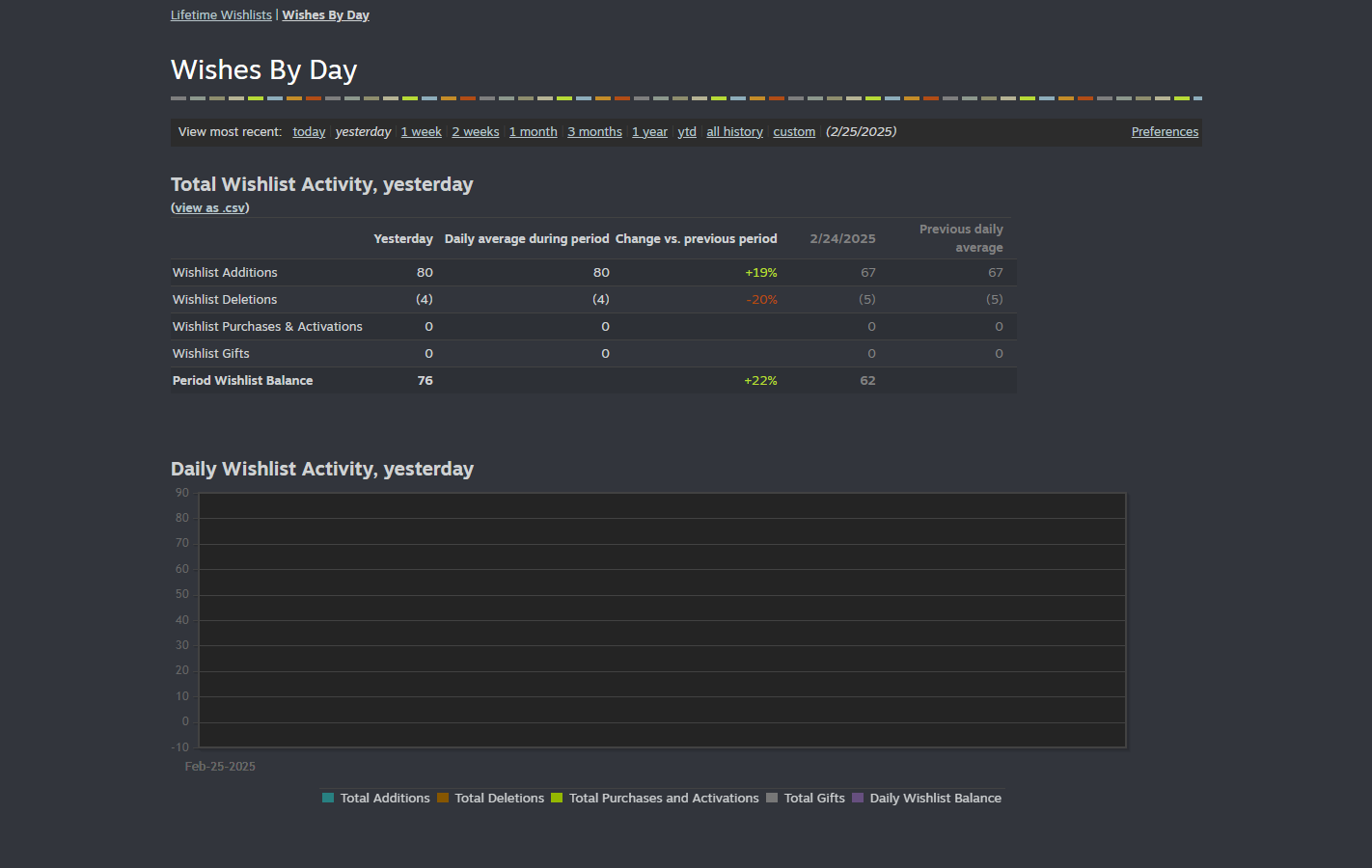Image resolution: width=1372 pixels, height=868 pixels.
Task: Click the Yesterday column header
Action: (403, 239)
